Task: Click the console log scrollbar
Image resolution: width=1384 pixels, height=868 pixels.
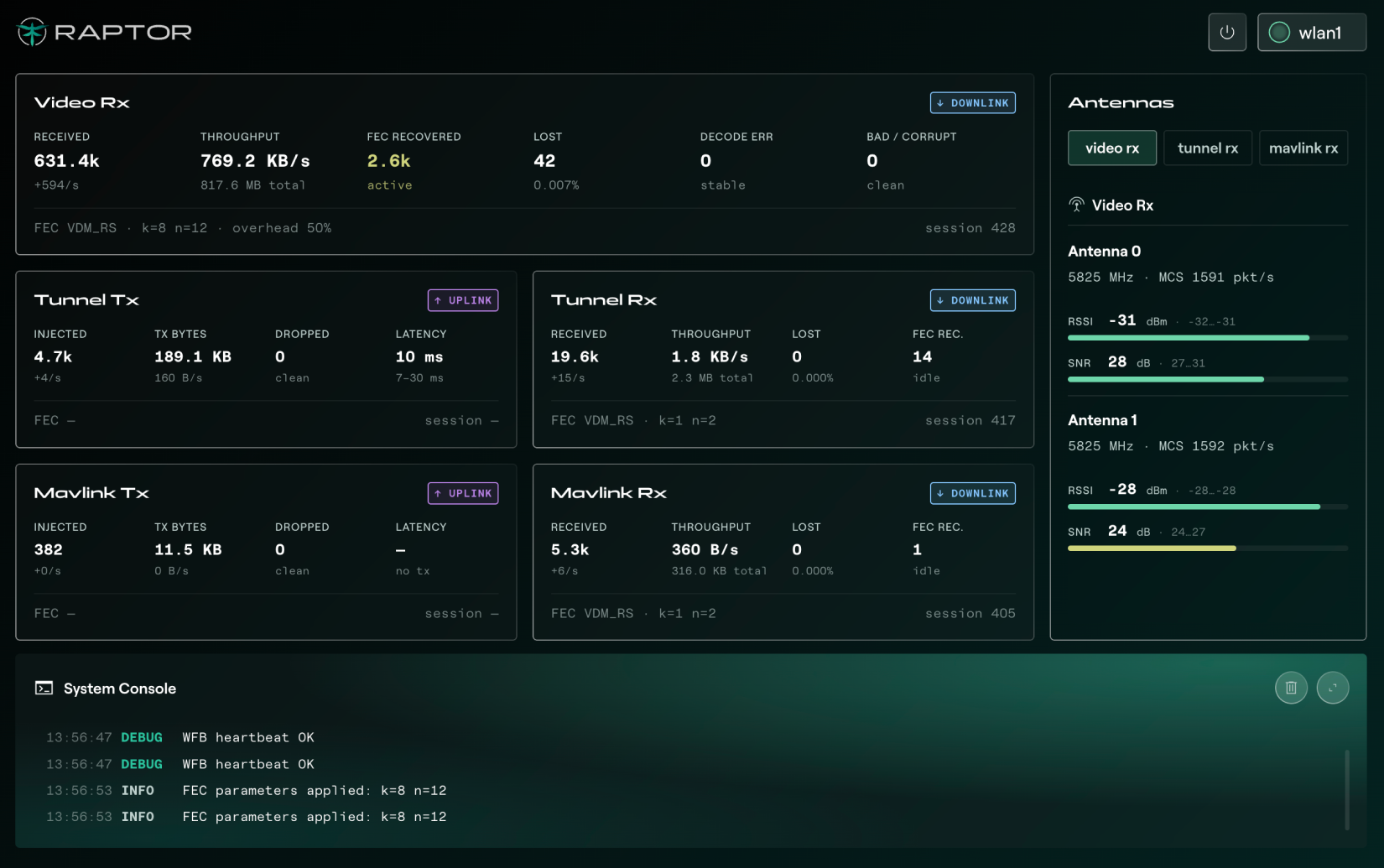Action: [x=1347, y=789]
